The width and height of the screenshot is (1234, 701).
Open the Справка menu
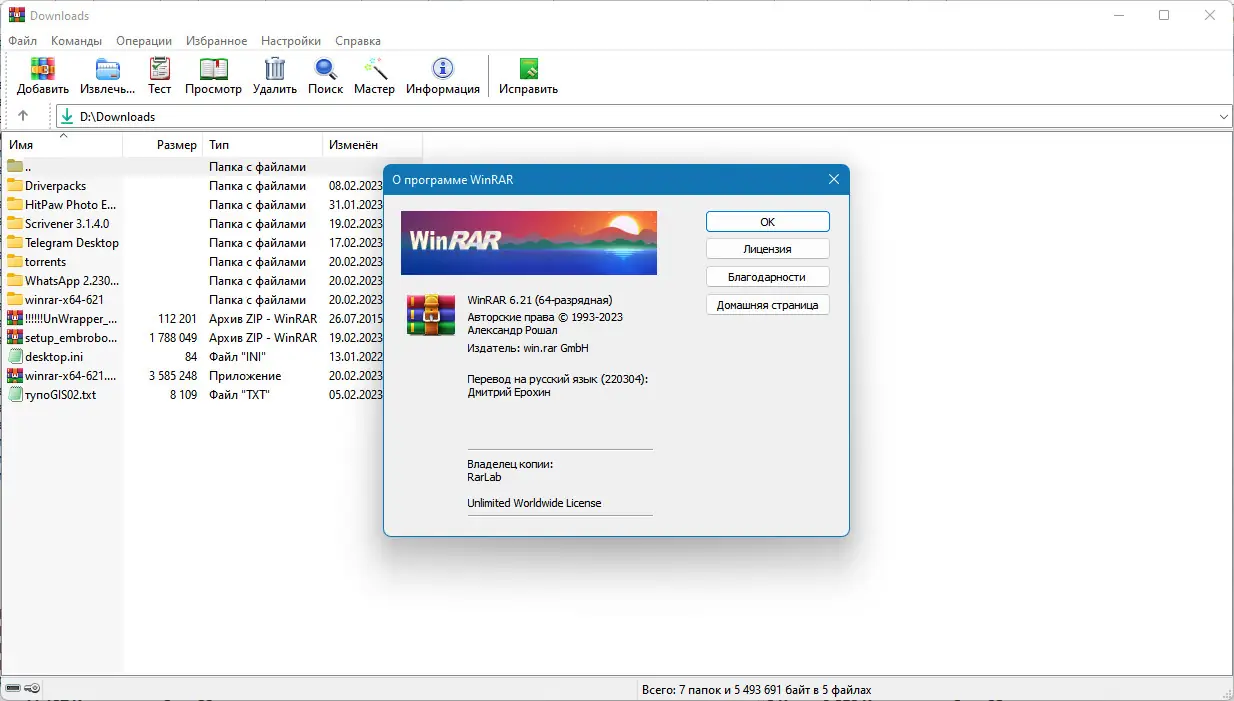coord(358,41)
